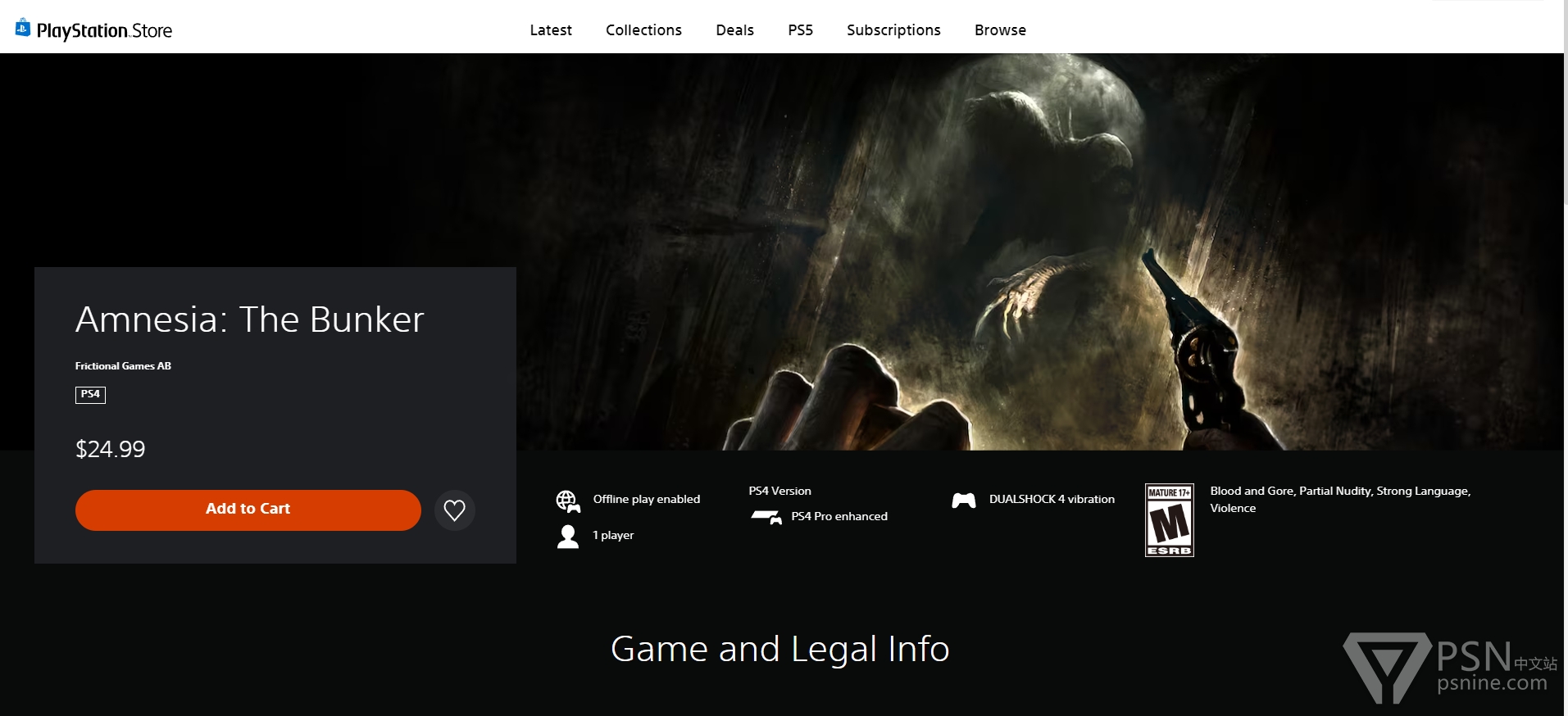Click the ESRB Mature 17+ rating badge
This screenshot has width=1568, height=716.
pos(1170,520)
